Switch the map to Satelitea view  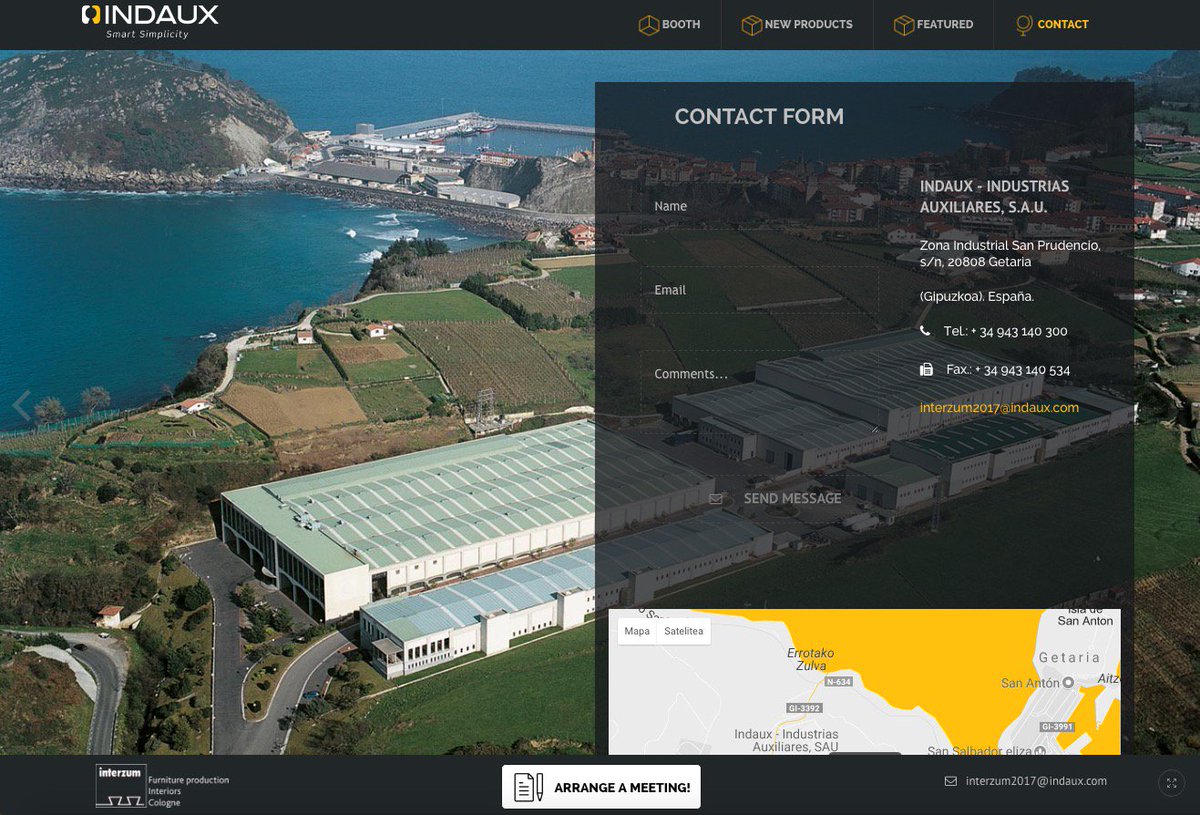[684, 631]
